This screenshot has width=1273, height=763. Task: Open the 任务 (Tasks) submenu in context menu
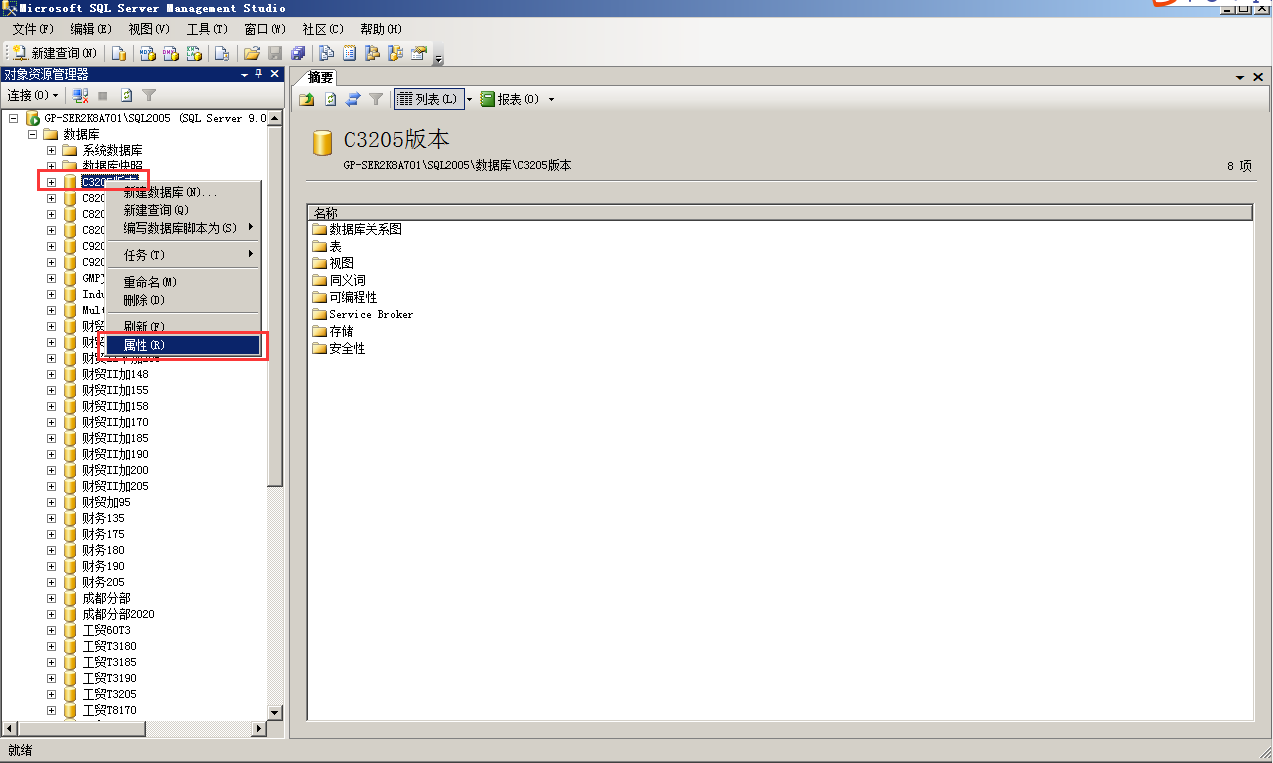pyautogui.click(x=185, y=255)
